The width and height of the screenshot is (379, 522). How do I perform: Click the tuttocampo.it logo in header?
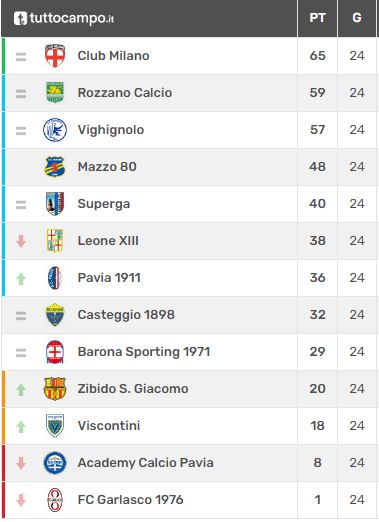coord(64,18)
